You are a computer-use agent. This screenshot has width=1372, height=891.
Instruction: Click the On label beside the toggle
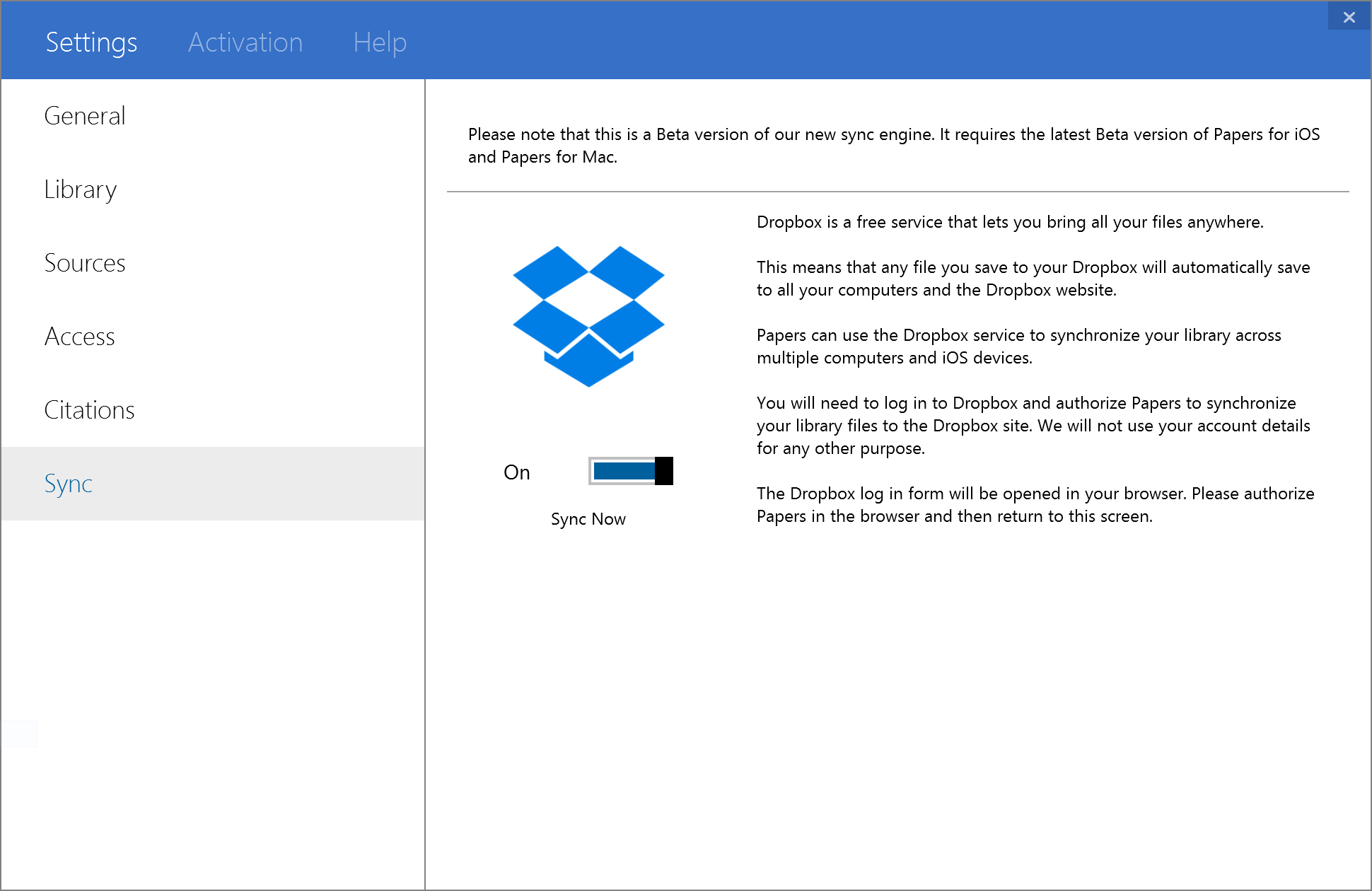516,472
